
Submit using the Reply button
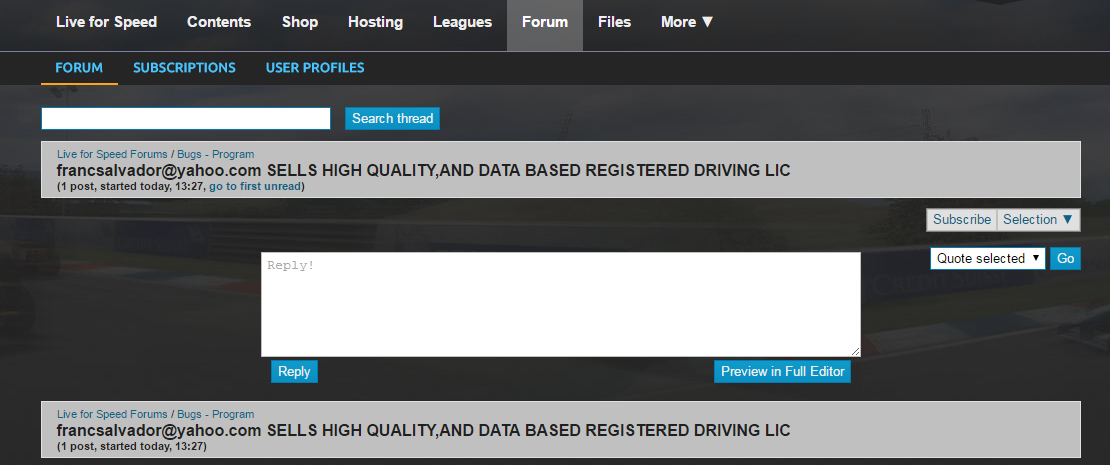294,372
